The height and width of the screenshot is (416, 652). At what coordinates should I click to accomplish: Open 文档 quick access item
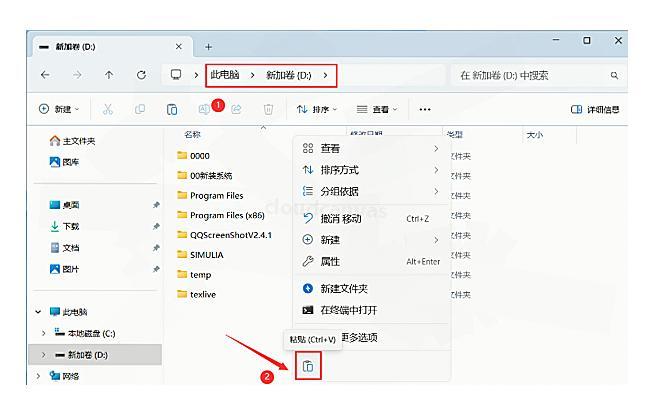pyautogui.click(x=64, y=248)
